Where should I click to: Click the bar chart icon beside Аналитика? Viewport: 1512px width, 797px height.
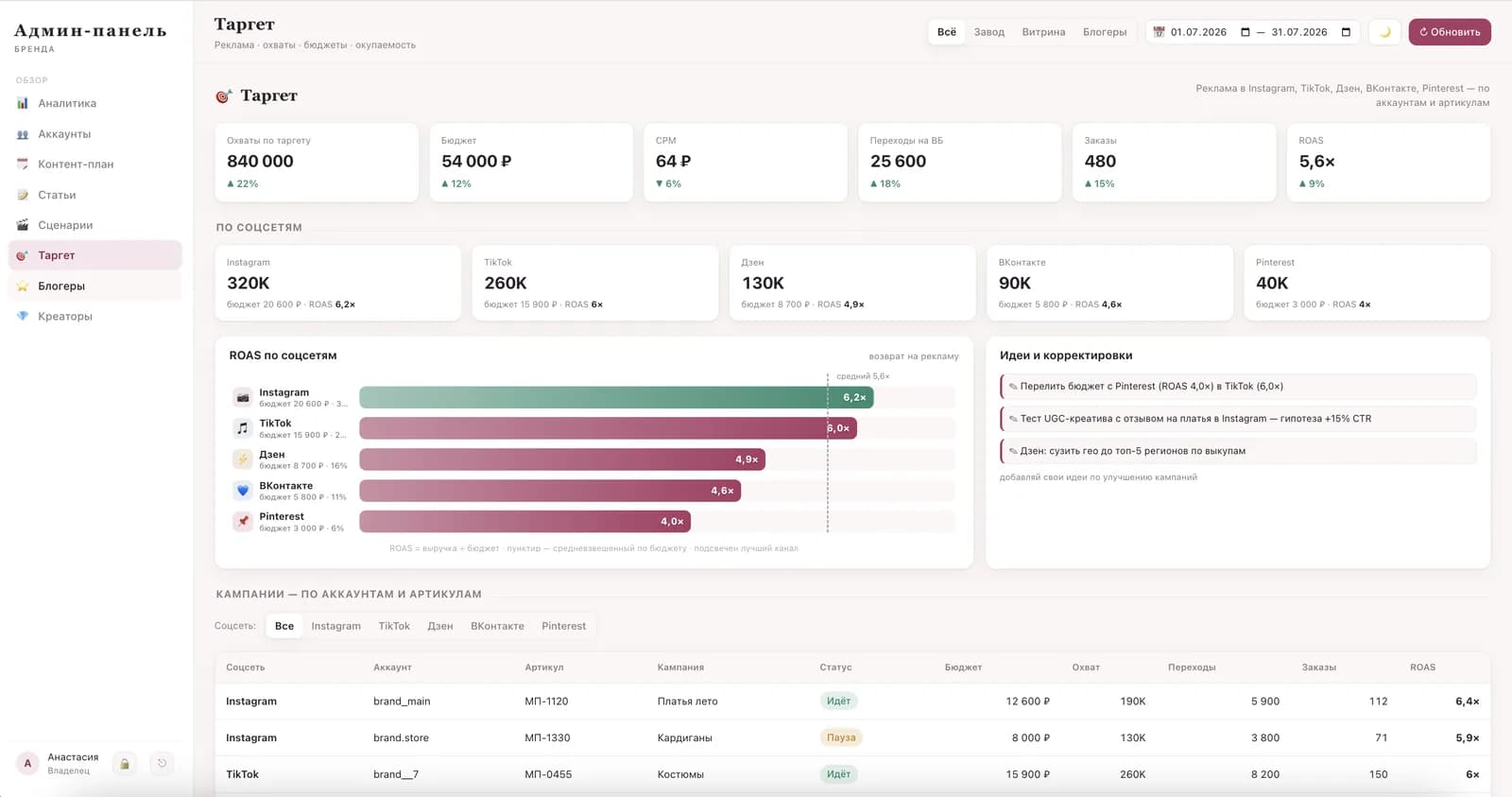tap(23, 103)
